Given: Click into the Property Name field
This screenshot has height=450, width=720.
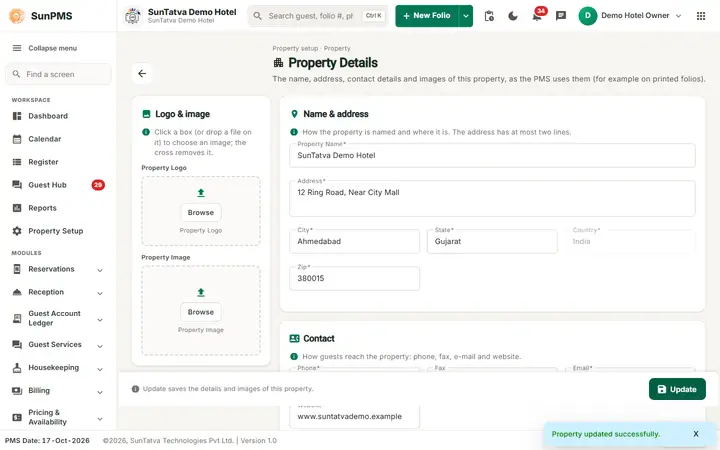Looking at the screenshot, I should [492, 155].
